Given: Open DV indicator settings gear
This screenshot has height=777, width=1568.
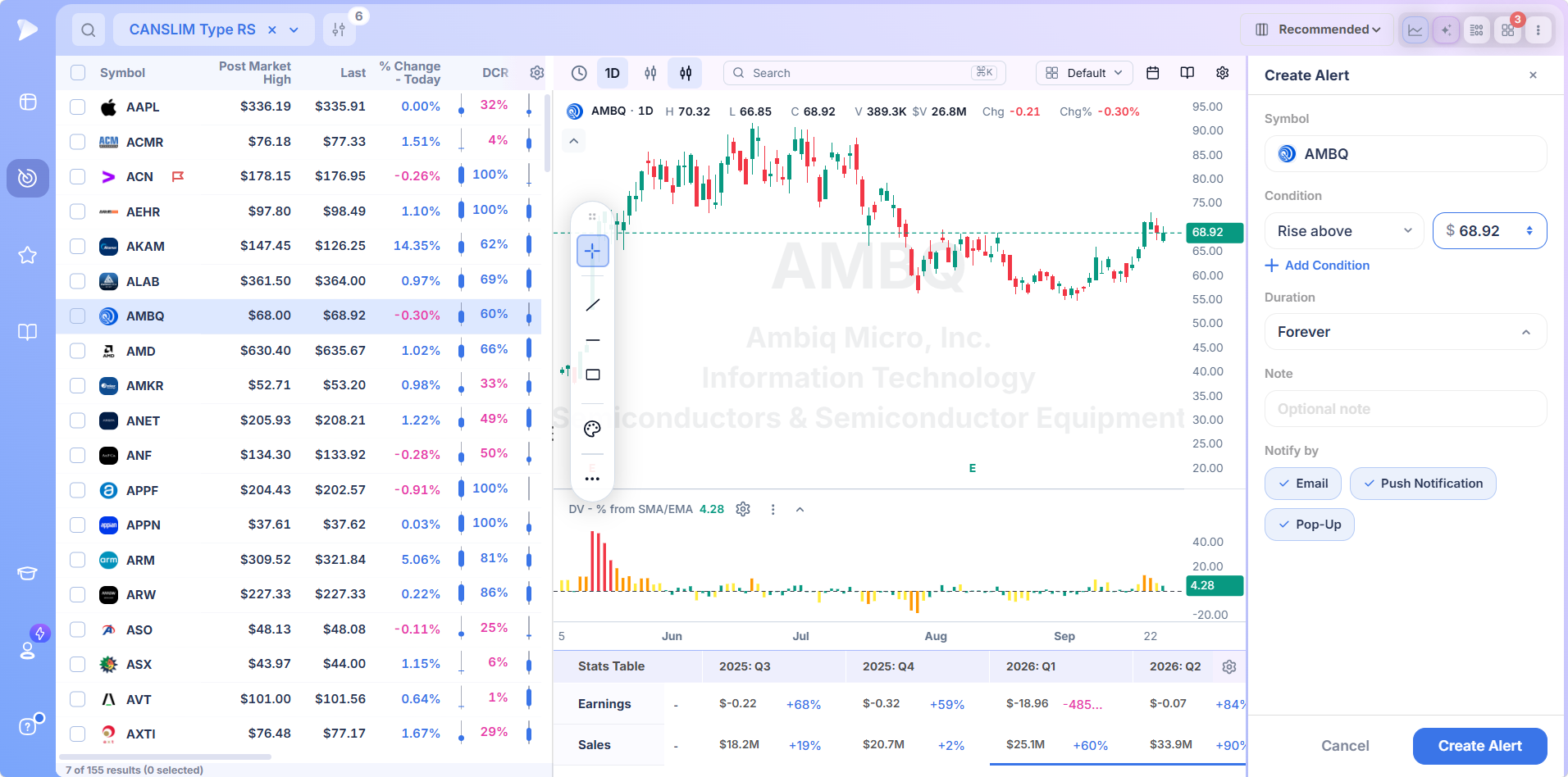Looking at the screenshot, I should tap(743, 509).
